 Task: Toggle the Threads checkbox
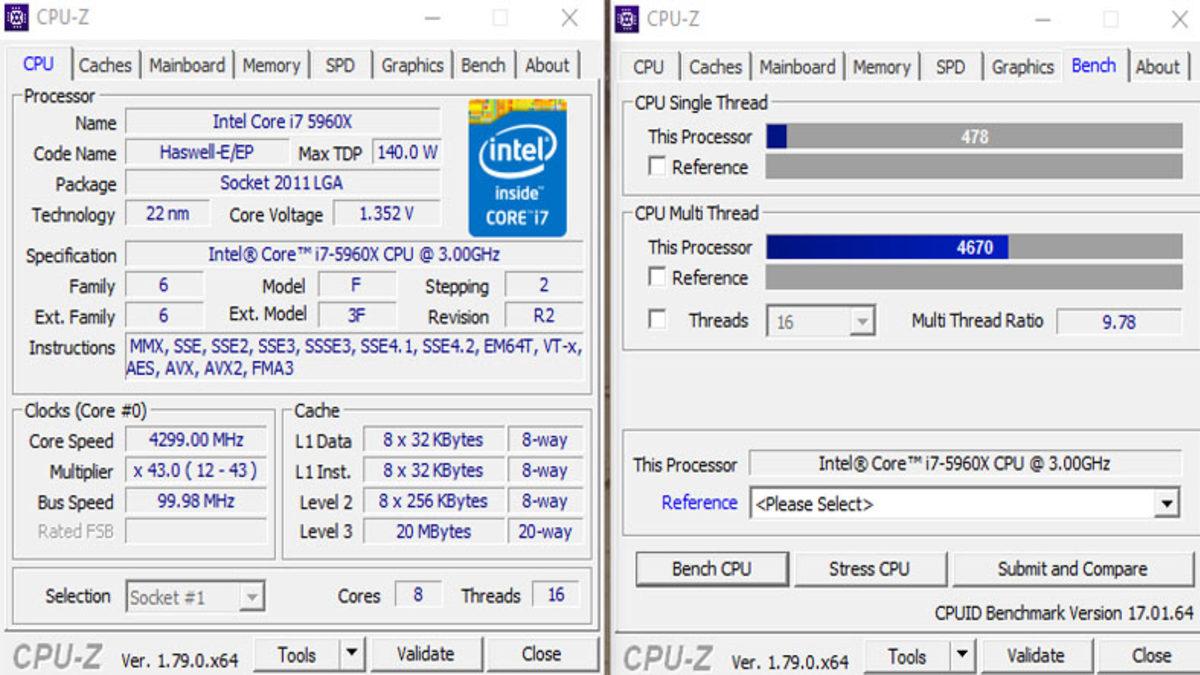tap(657, 319)
